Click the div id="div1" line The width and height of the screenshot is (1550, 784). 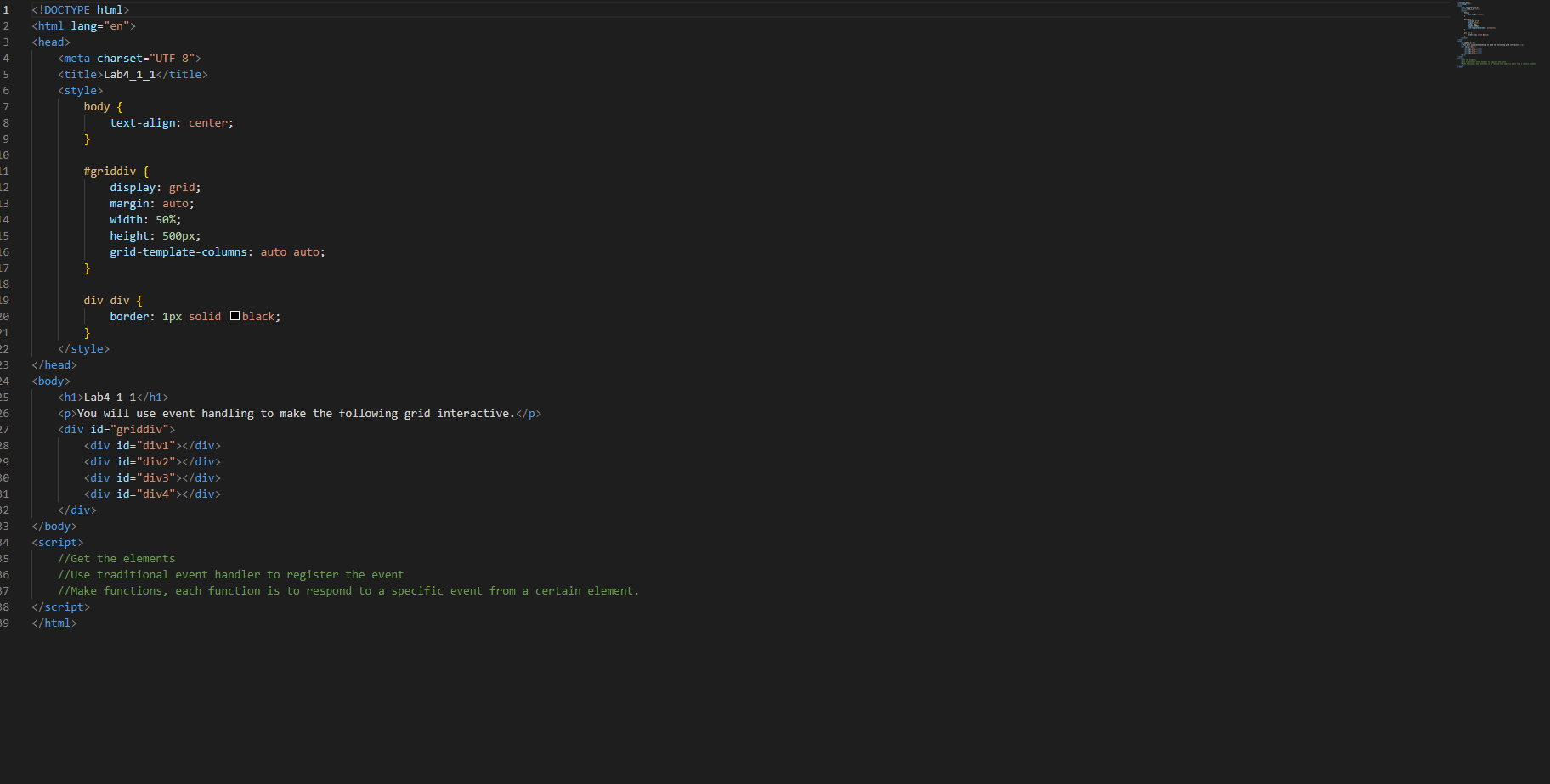152,446
